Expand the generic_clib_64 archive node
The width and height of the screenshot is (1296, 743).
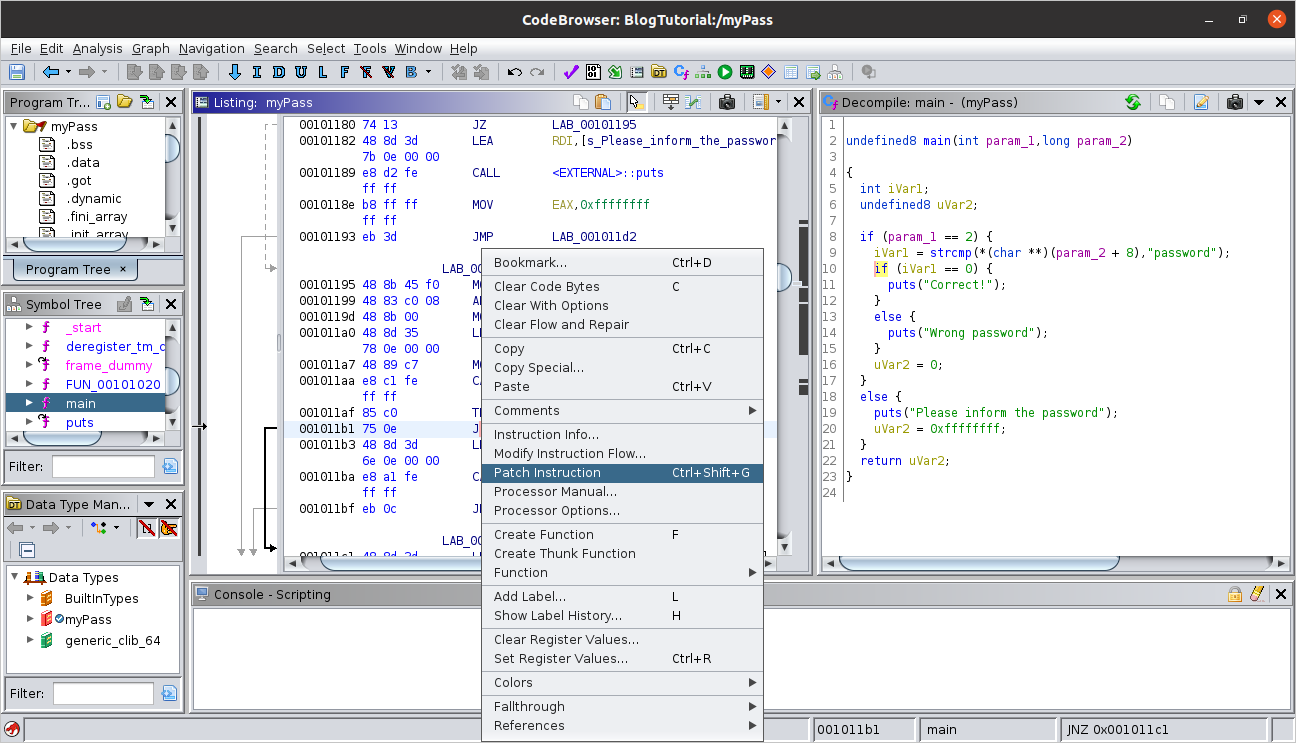30,640
